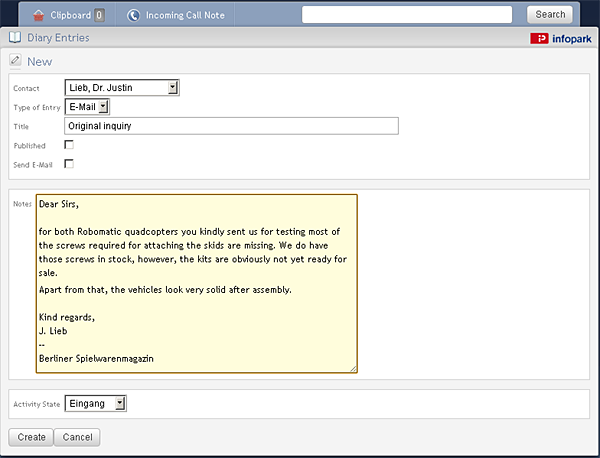
Task: Click the 'Activity State' label
Action: (37, 404)
